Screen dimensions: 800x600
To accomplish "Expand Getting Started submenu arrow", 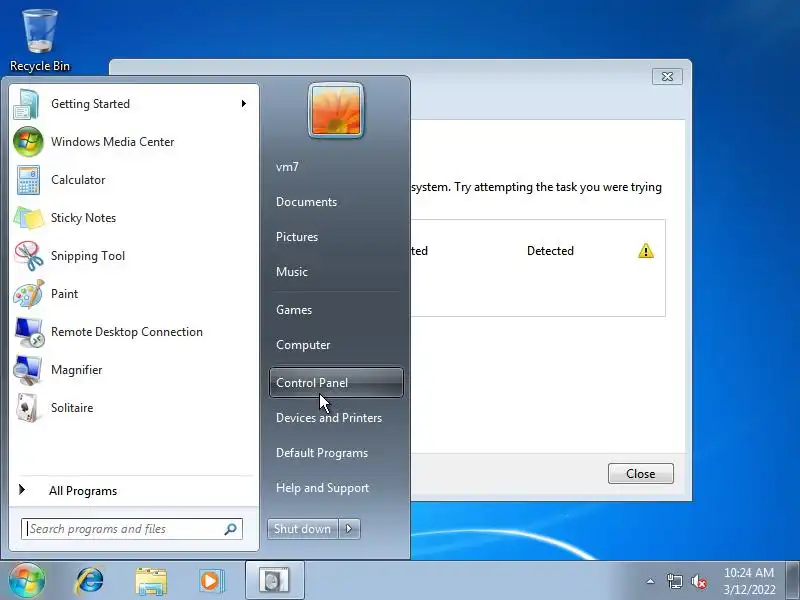I will [244, 104].
